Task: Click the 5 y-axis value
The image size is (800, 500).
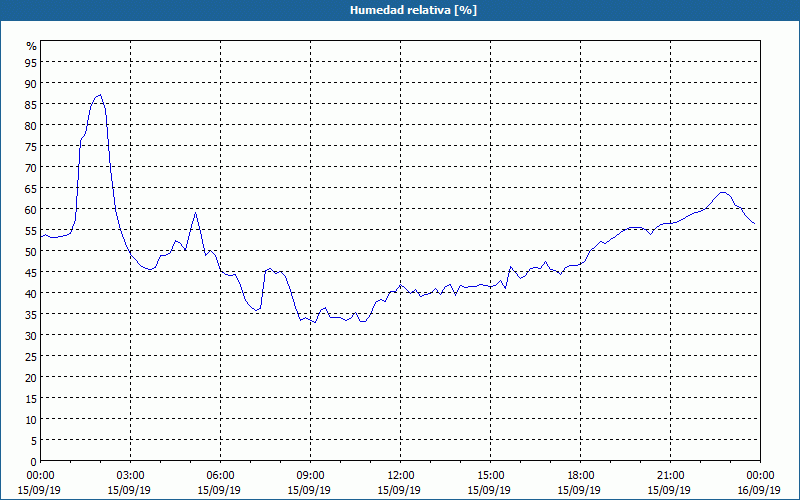Action: 34,441
